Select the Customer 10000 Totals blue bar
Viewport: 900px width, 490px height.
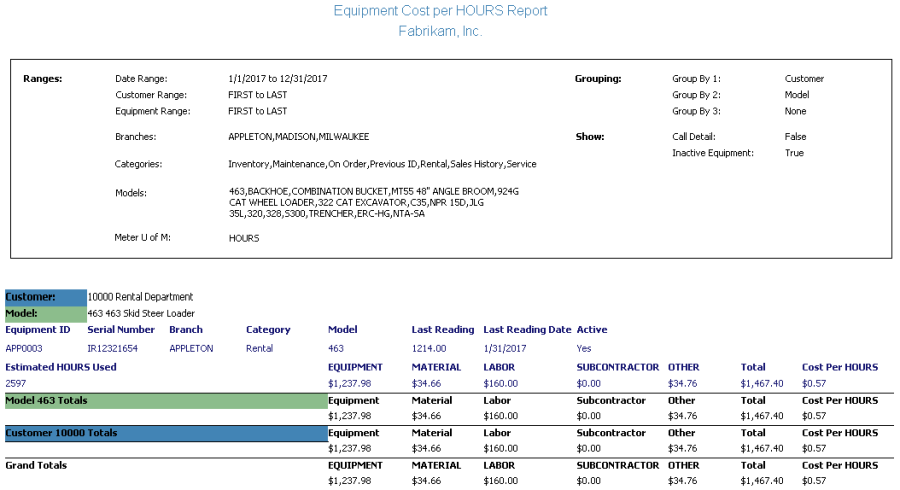165,433
